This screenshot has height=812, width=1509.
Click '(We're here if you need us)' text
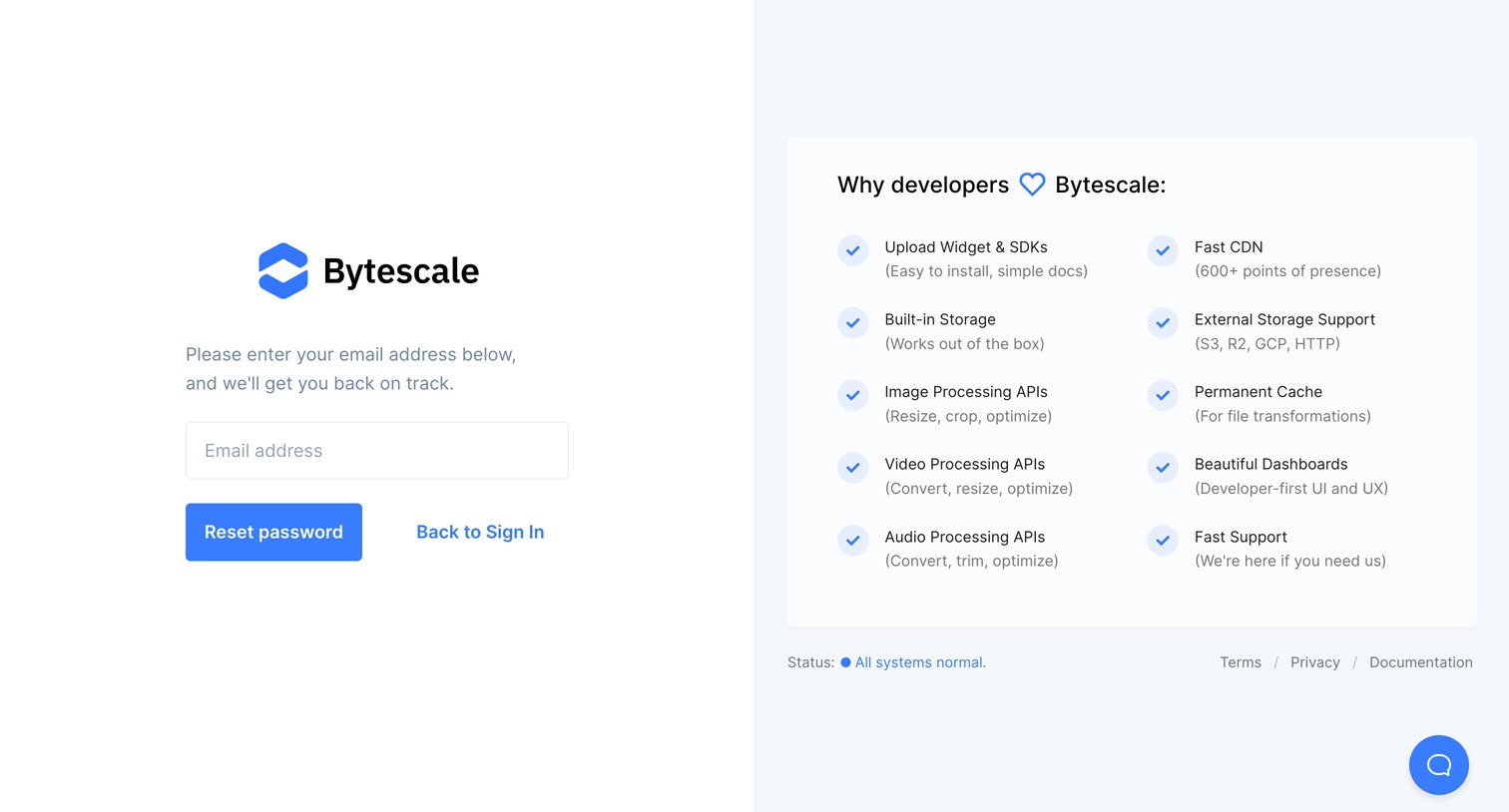coord(1290,561)
